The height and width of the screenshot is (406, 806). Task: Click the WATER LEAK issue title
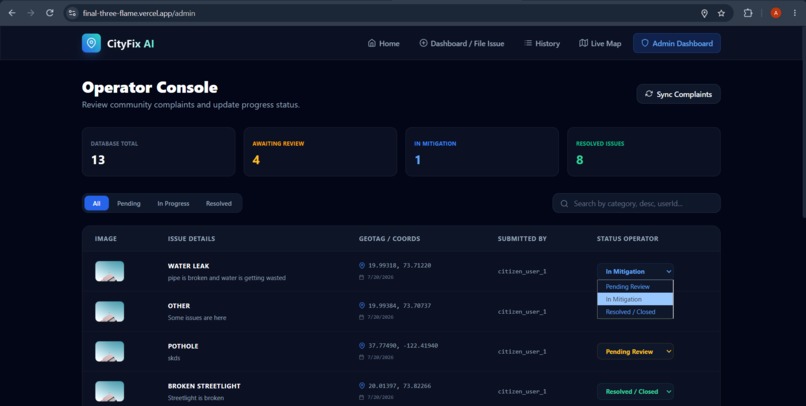[189, 266]
